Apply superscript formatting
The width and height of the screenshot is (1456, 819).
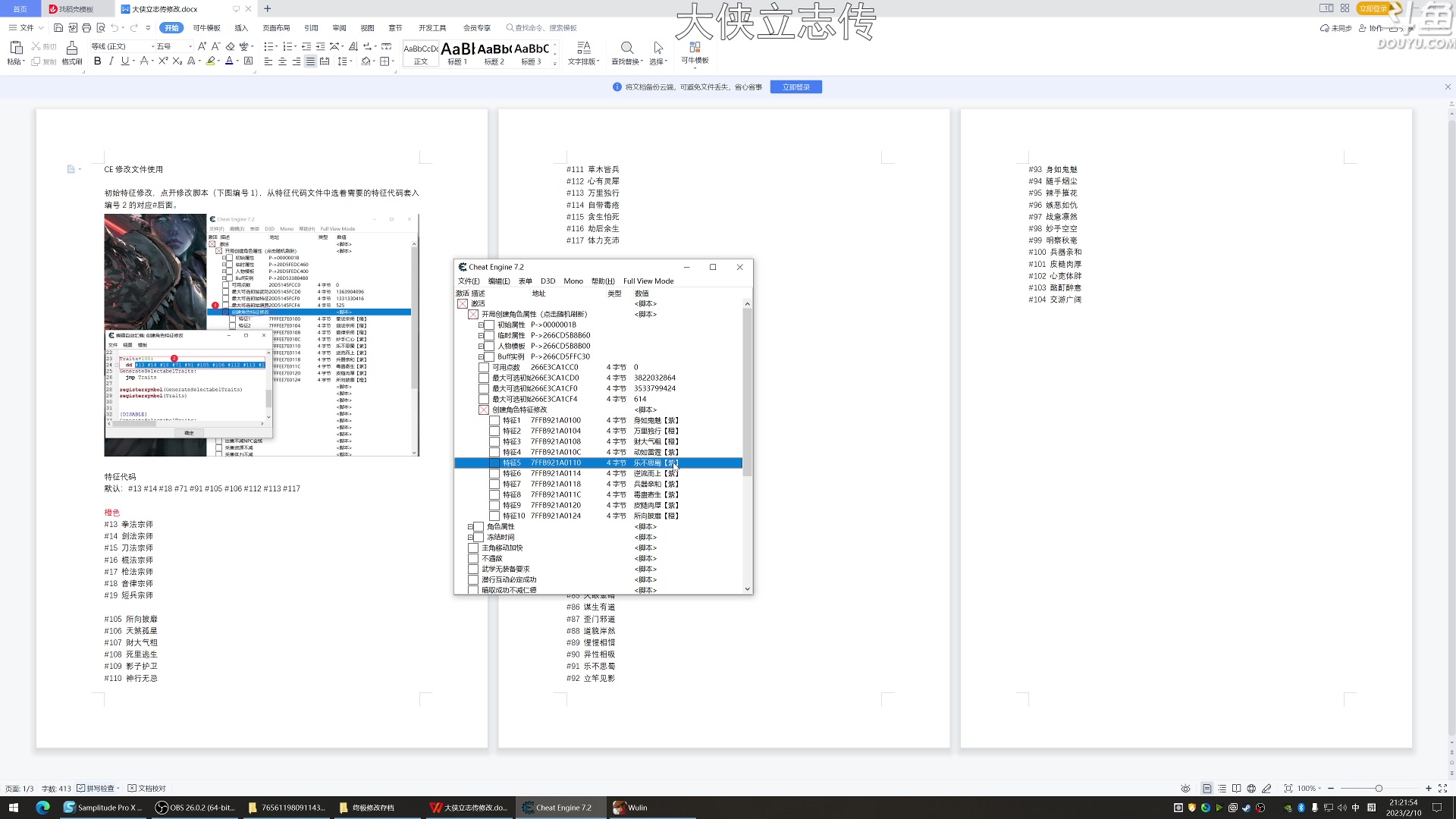(x=163, y=61)
